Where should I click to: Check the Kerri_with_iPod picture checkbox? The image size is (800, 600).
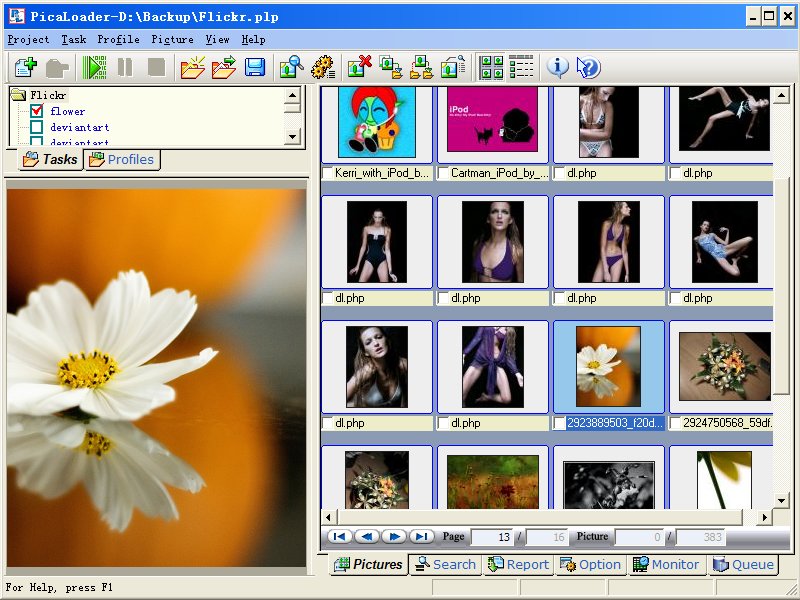point(328,173)
